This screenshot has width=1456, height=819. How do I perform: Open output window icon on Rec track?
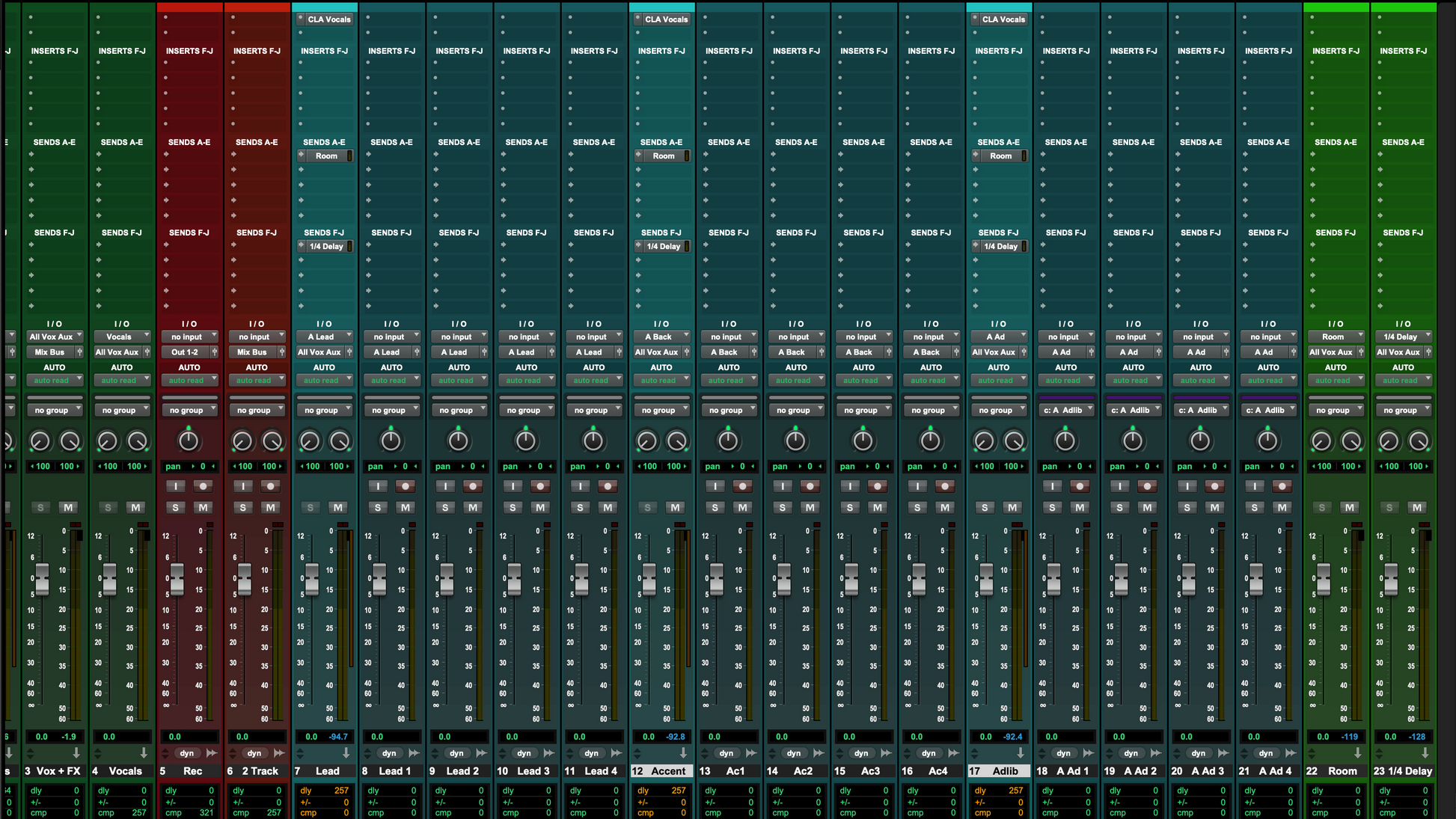coord(214,352)
